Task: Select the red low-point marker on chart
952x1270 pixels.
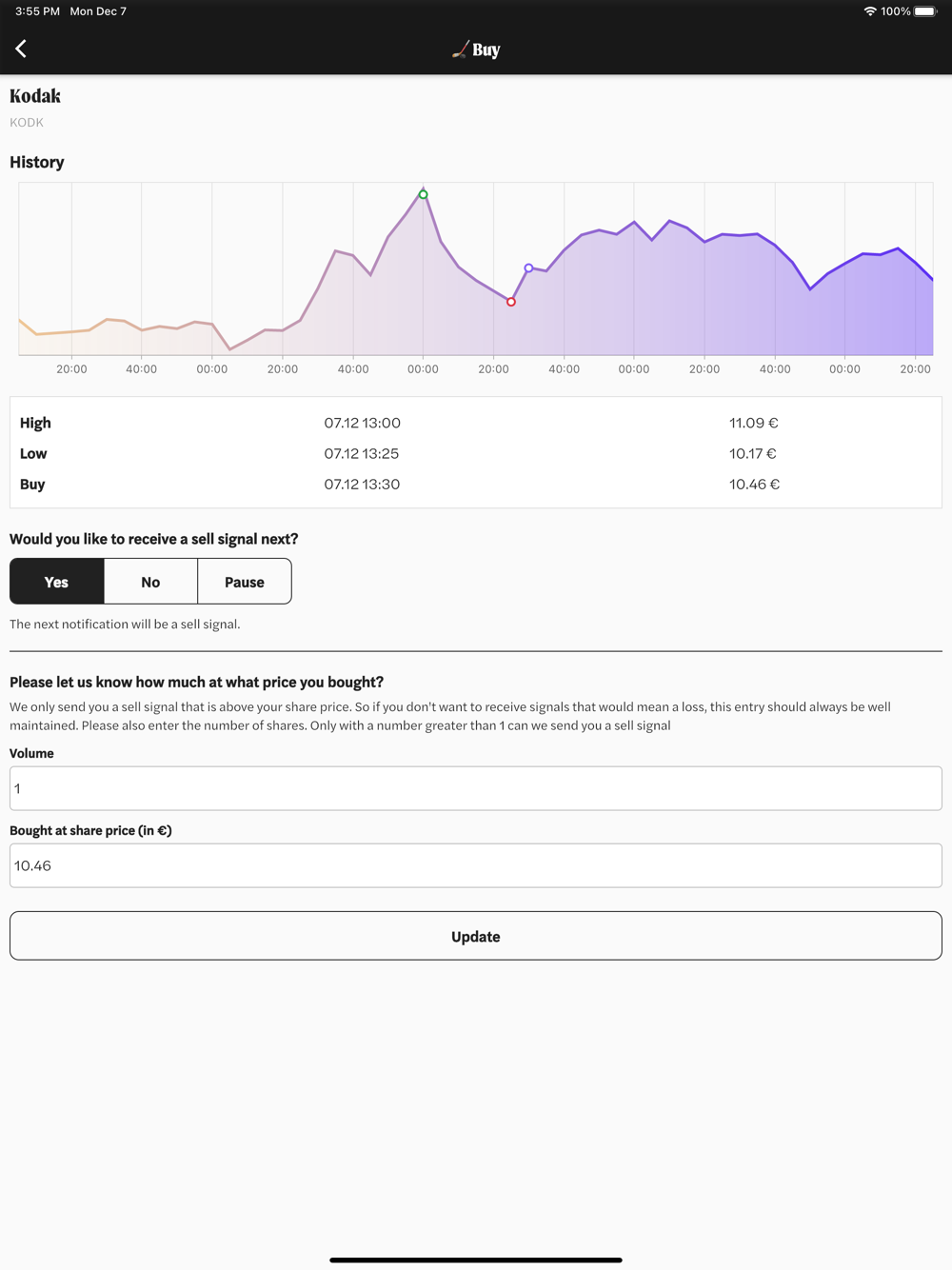Action: [x=511, y=302]
